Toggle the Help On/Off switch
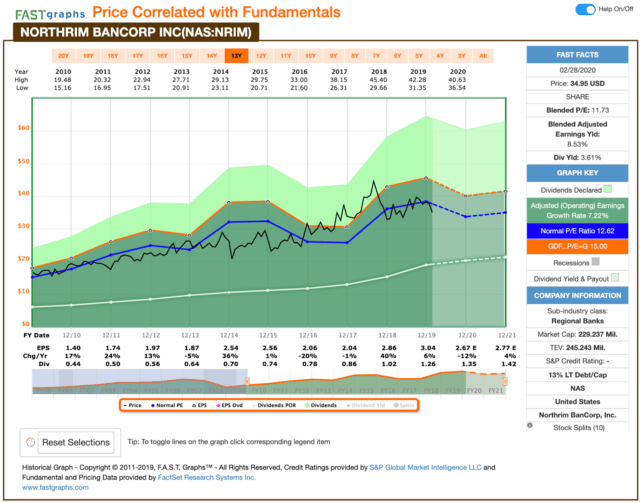This screenshot has width=640, height=503. (x=585, y=9)
